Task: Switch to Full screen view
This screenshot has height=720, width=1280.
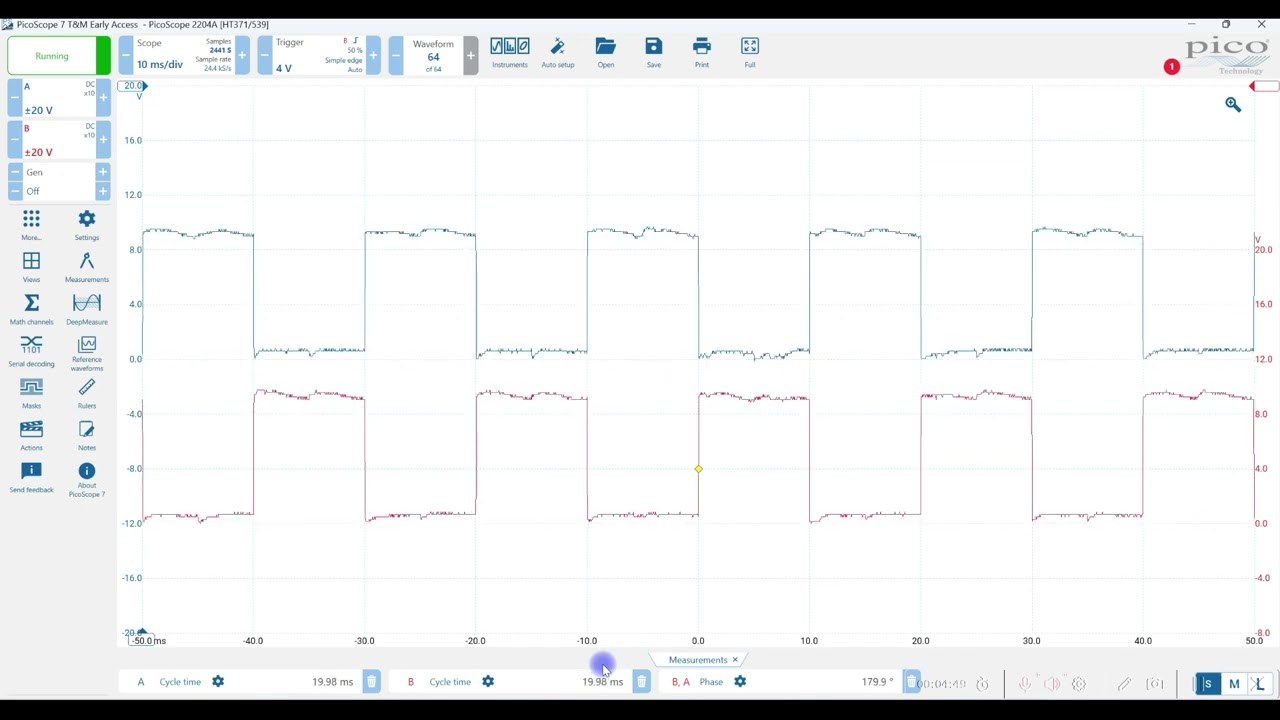Action: tap(749, 53)
